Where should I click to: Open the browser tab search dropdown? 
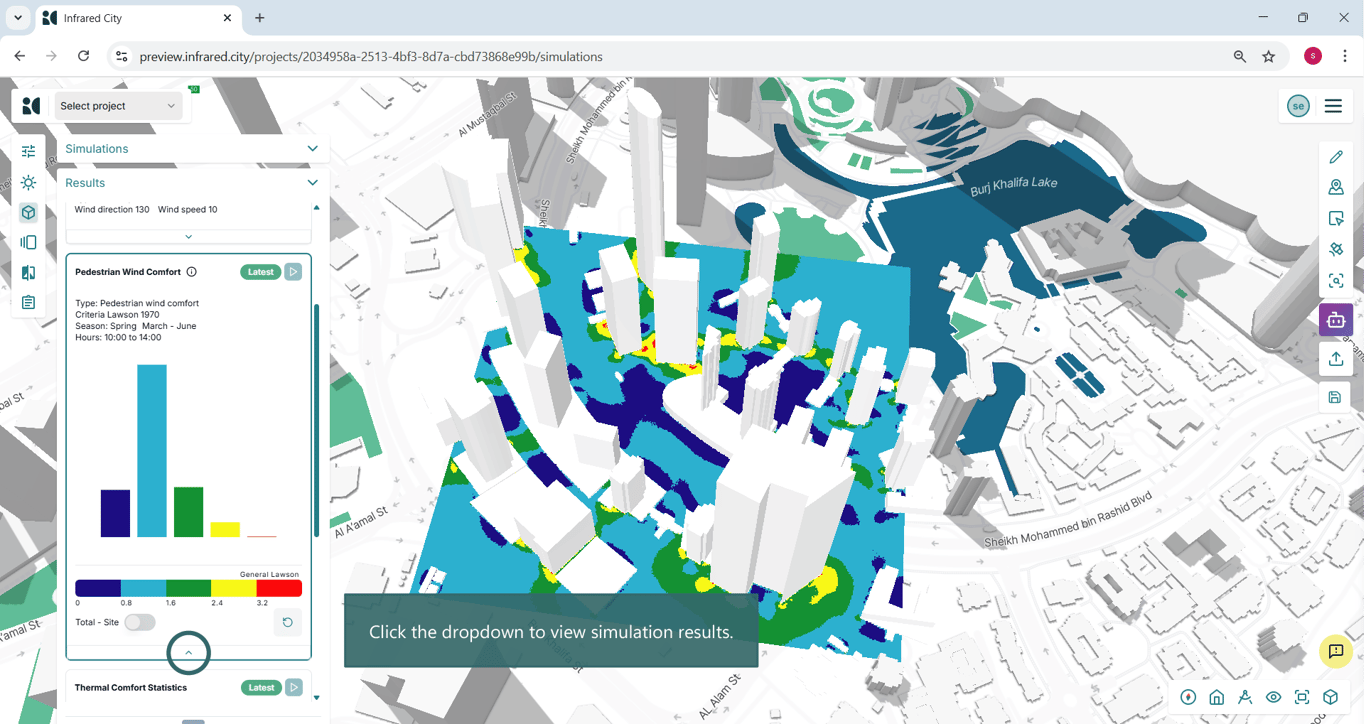point(18,18)
